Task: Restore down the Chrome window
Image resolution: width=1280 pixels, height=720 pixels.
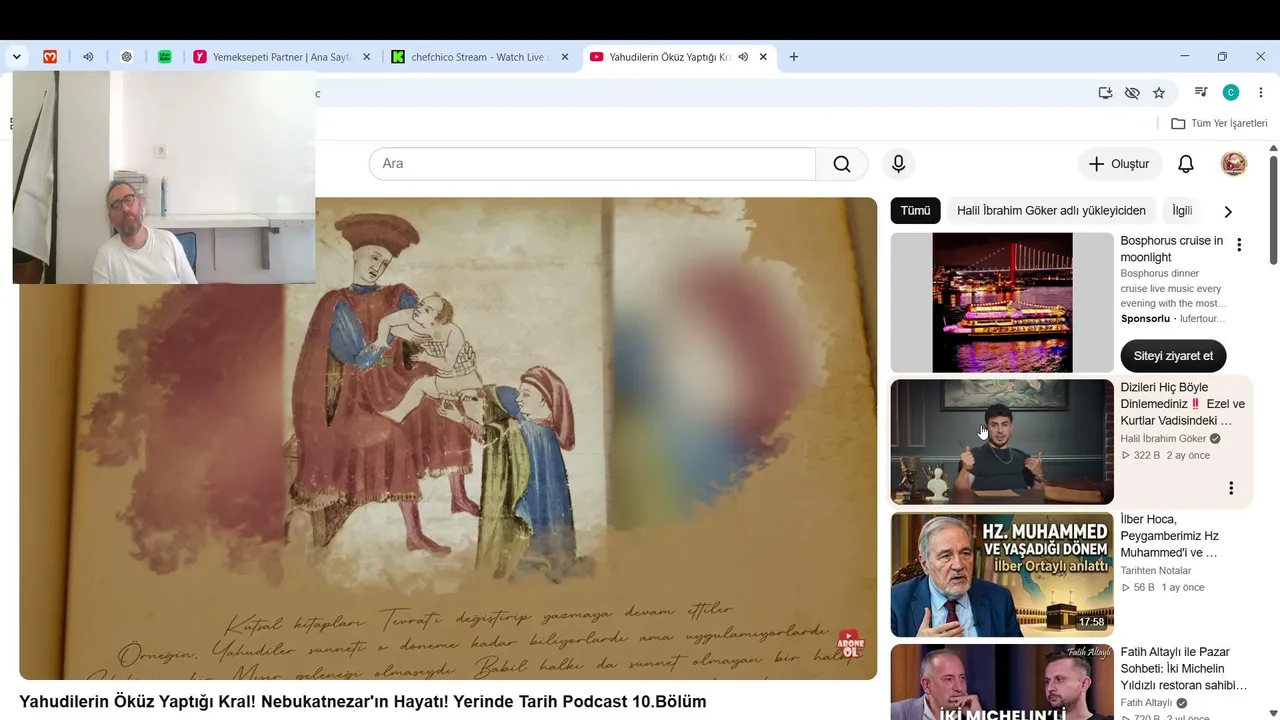Action: [1222, 57]
